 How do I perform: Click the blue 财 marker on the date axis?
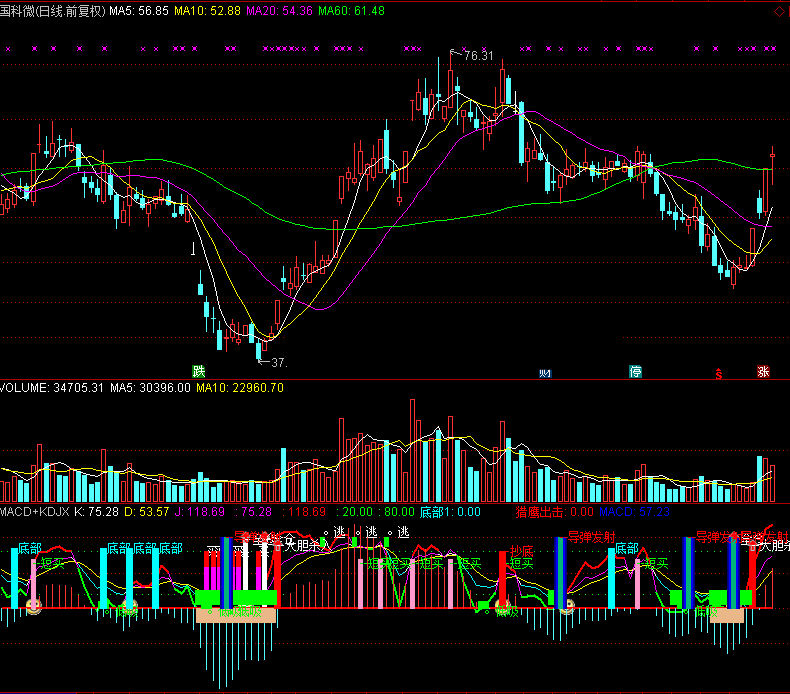pos(545,373)
